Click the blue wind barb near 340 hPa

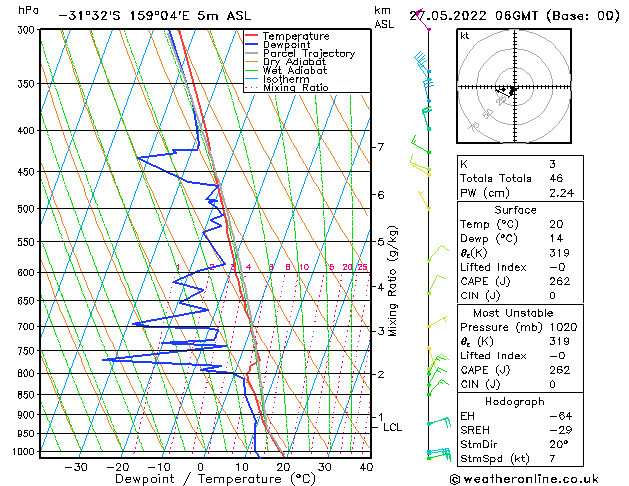(x=422, y=63)
